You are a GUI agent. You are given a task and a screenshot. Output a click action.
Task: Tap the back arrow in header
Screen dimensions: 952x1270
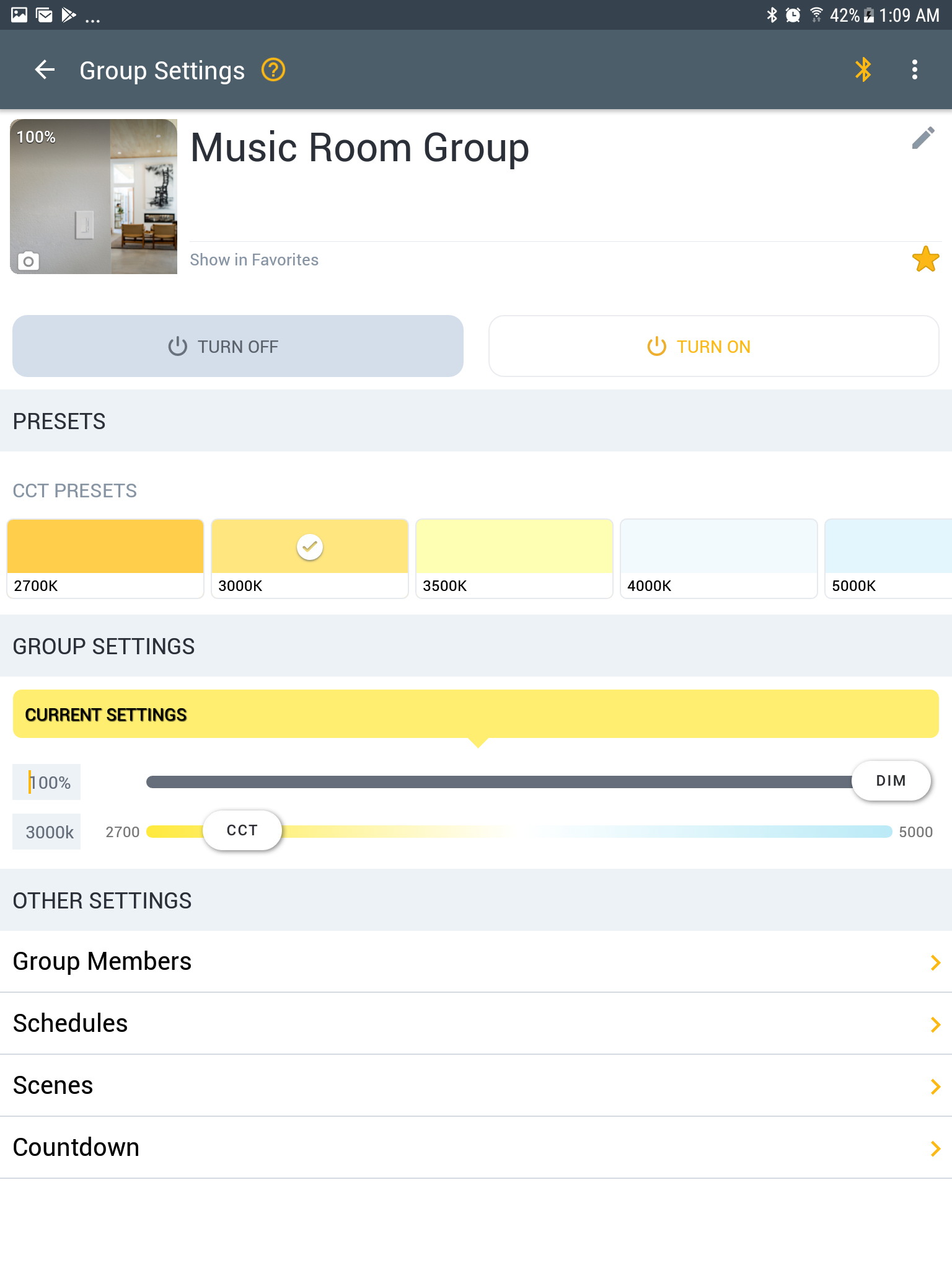45,70
